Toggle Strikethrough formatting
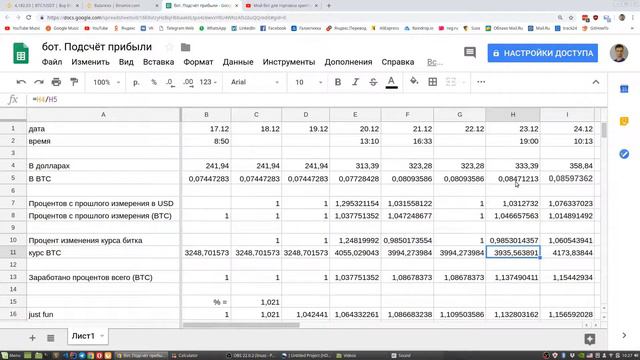 pyautogui.click(x=373, y=82)
